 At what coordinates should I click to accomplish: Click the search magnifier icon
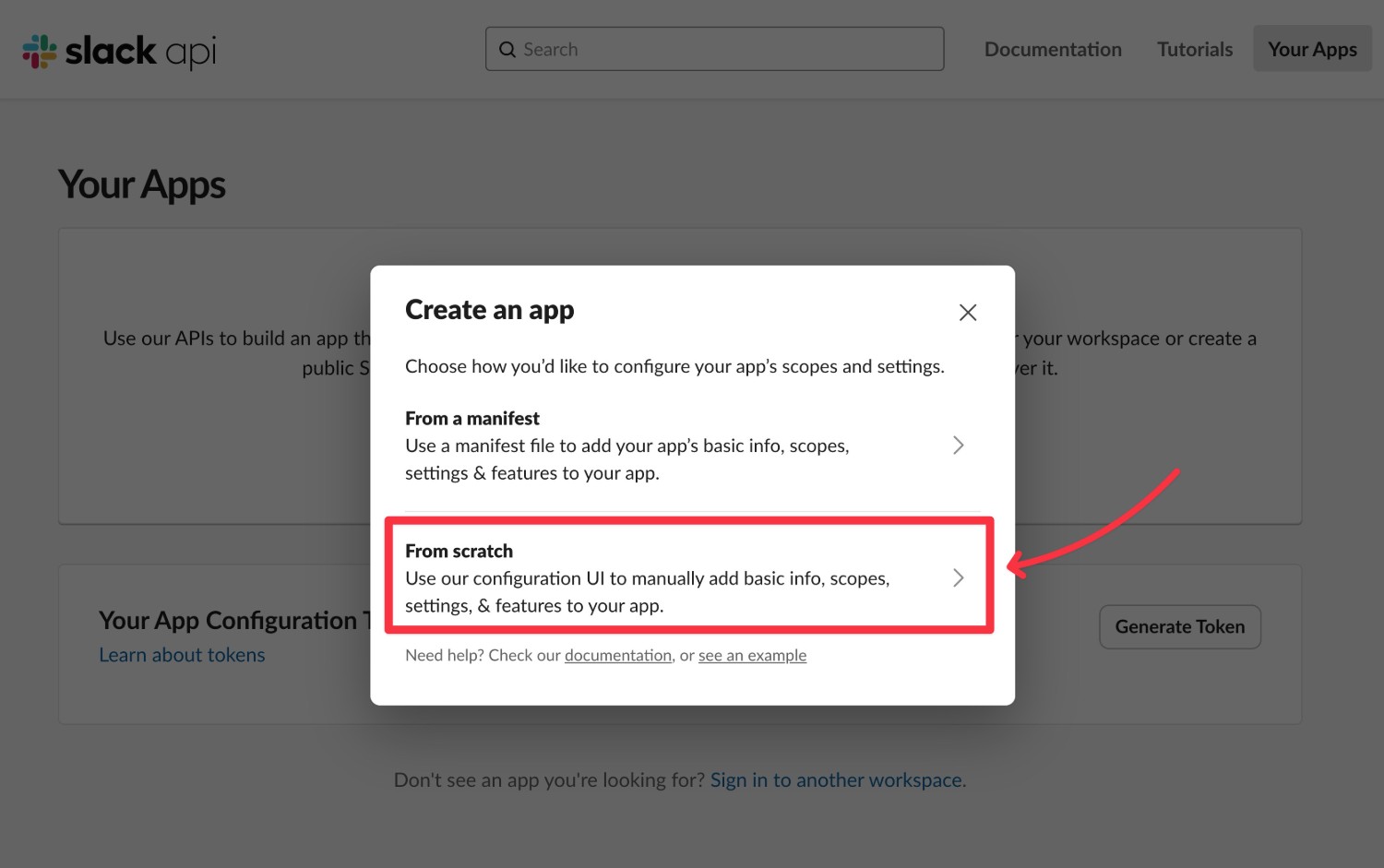(x=507, y=50)
